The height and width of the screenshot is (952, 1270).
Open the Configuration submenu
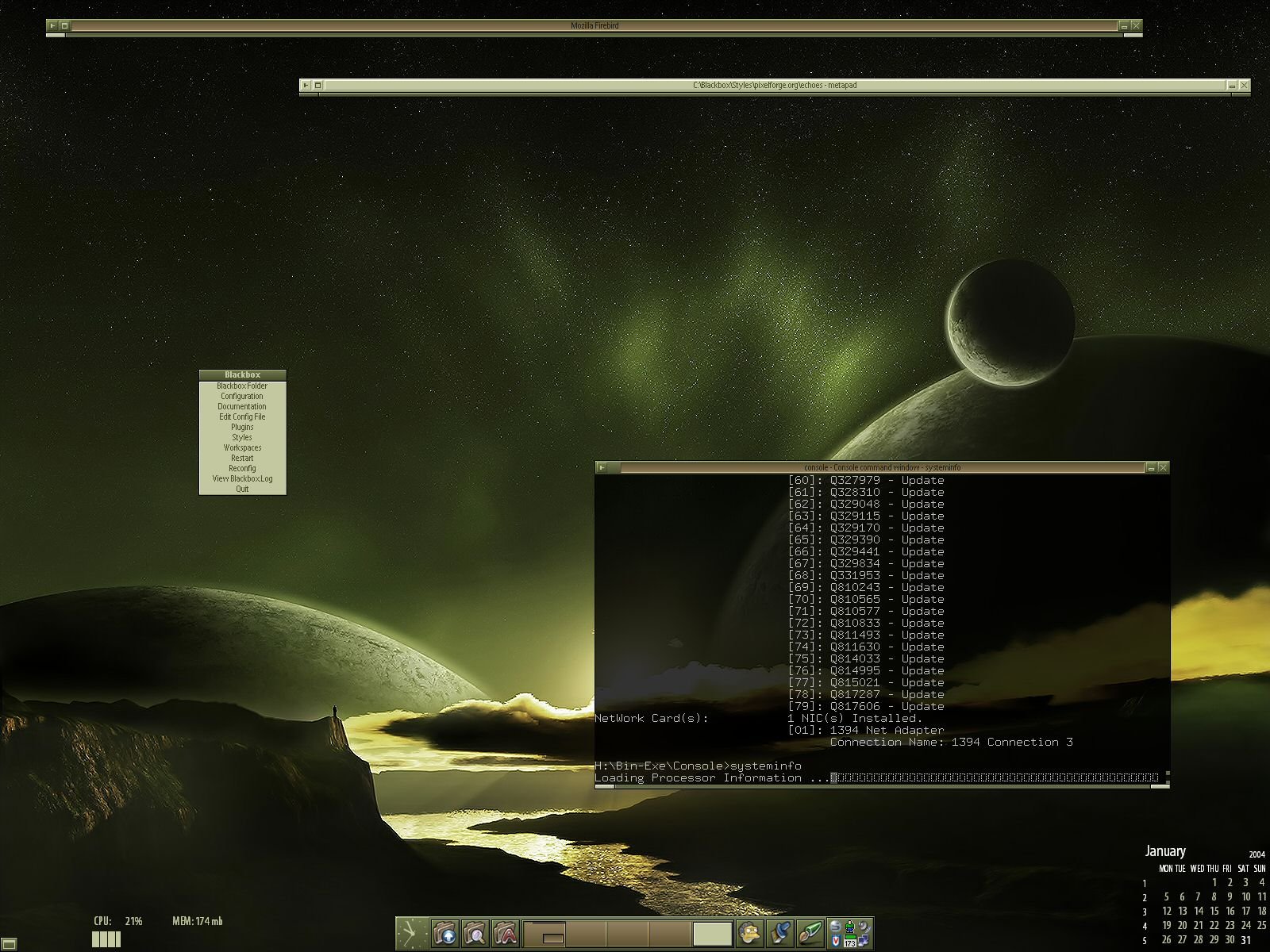pyautogui.click(x=242, y=396)
